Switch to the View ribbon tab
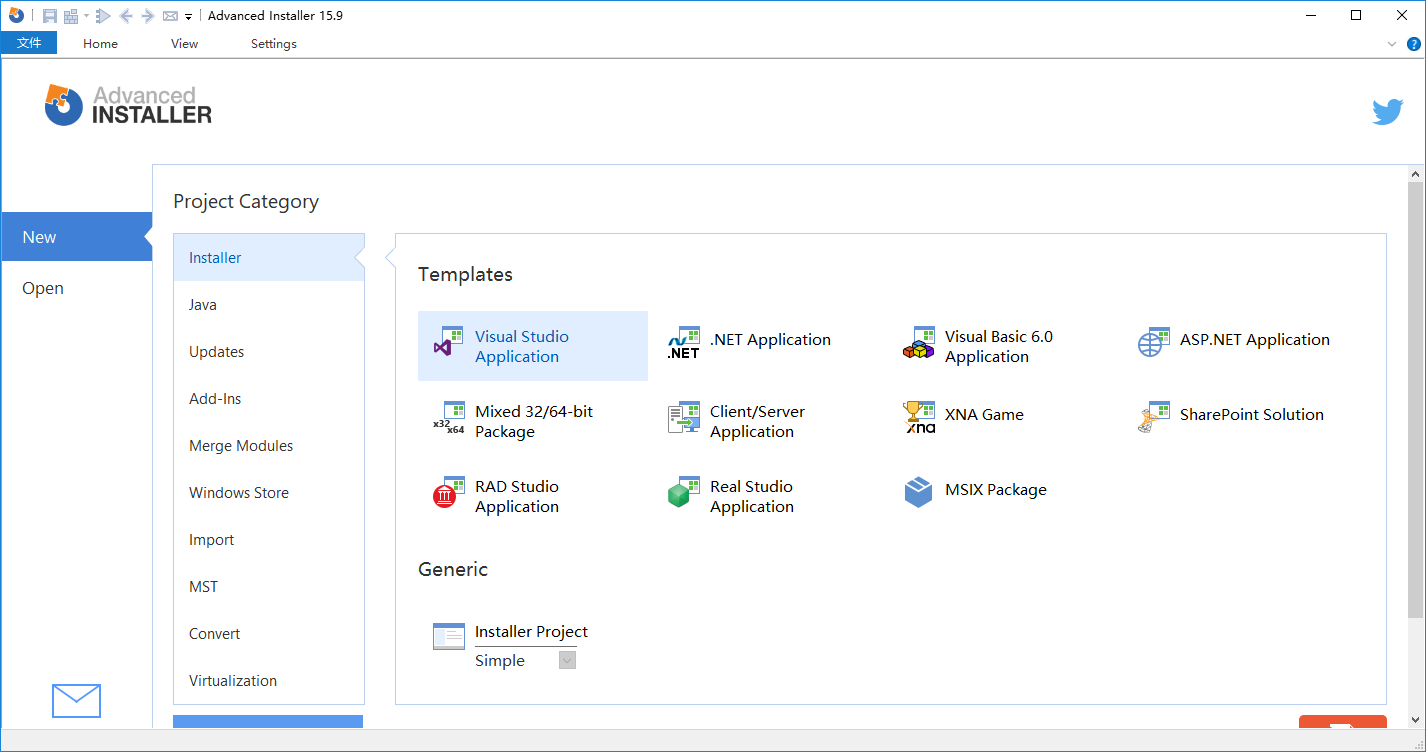Screen dimensions: 1426x752 click(x=184, y=43)
